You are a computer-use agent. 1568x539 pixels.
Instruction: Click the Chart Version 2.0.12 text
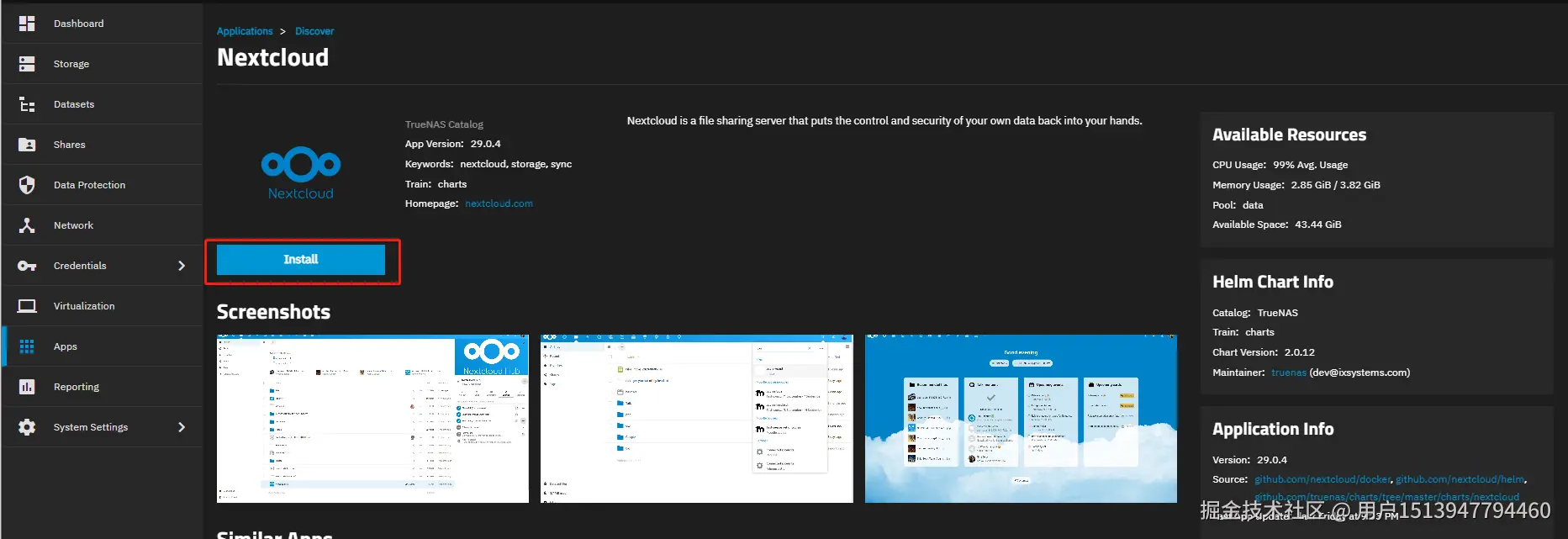click(1264, 352)
